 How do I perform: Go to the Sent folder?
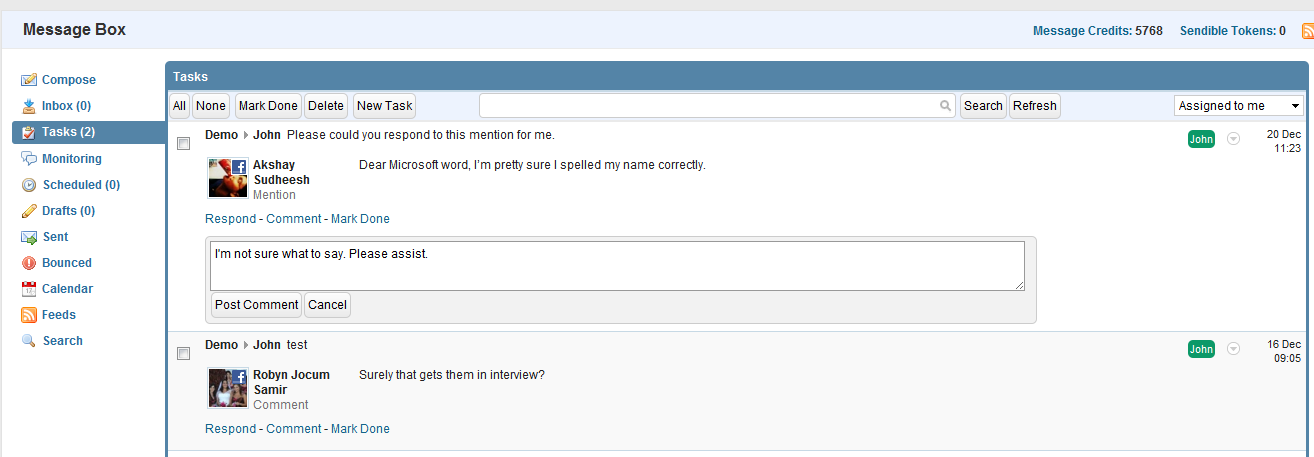55,237
